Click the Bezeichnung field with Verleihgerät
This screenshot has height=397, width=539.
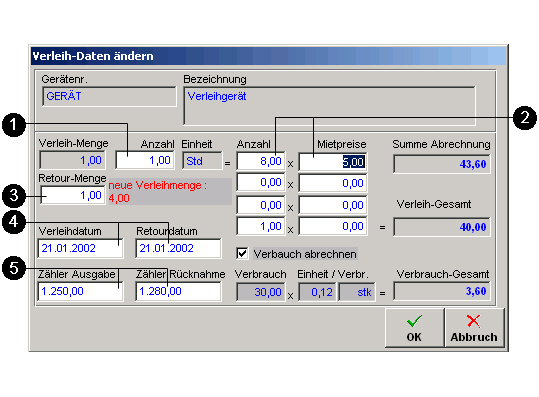pos(329,106)
